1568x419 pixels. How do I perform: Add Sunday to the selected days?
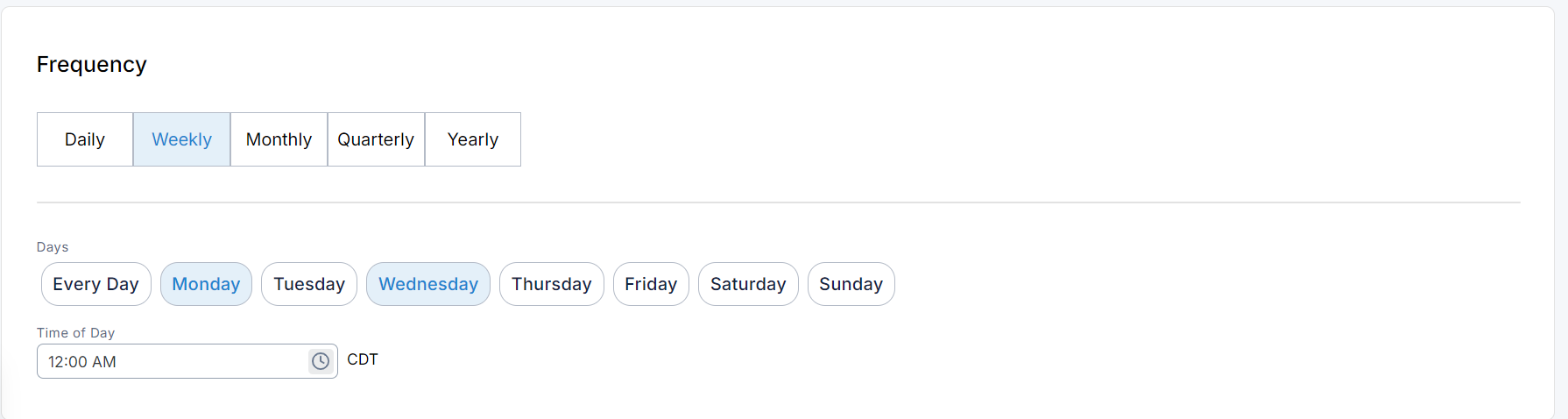click(x=851, y=284)
